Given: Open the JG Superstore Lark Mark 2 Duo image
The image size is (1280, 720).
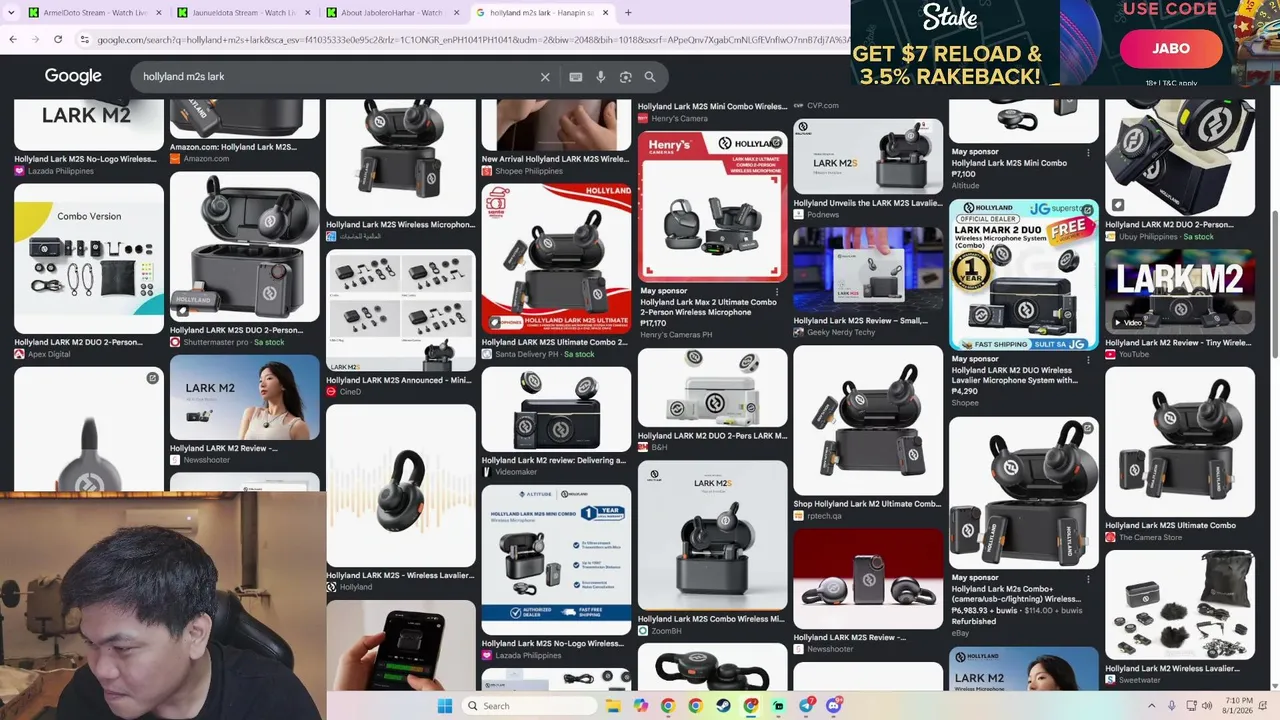Looking at the screenshot, I should (1024, 275).
